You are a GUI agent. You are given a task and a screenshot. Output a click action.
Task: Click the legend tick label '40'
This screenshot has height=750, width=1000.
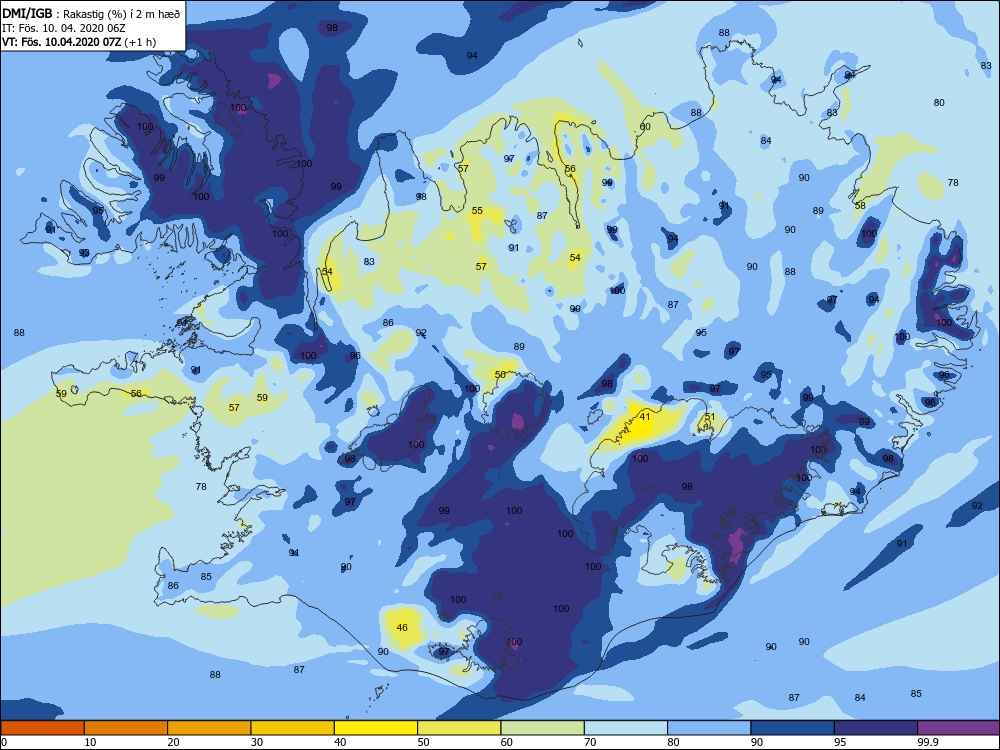click(x=340, y=742)
